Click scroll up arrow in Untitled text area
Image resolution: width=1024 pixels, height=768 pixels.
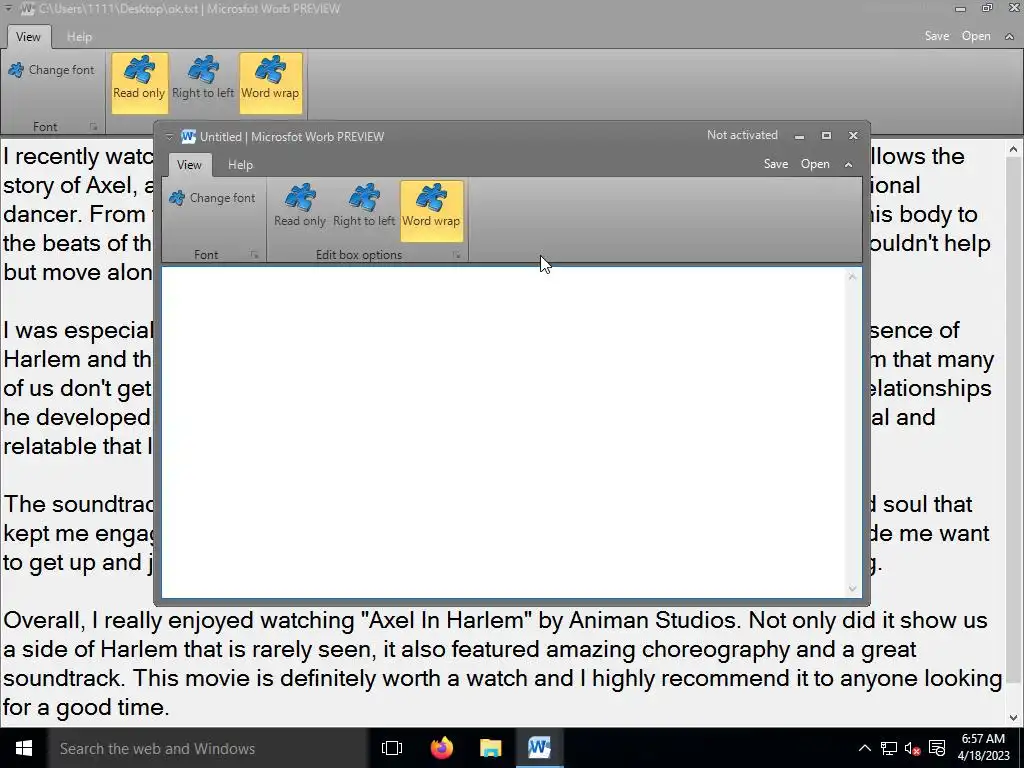[x=852, y=277]
